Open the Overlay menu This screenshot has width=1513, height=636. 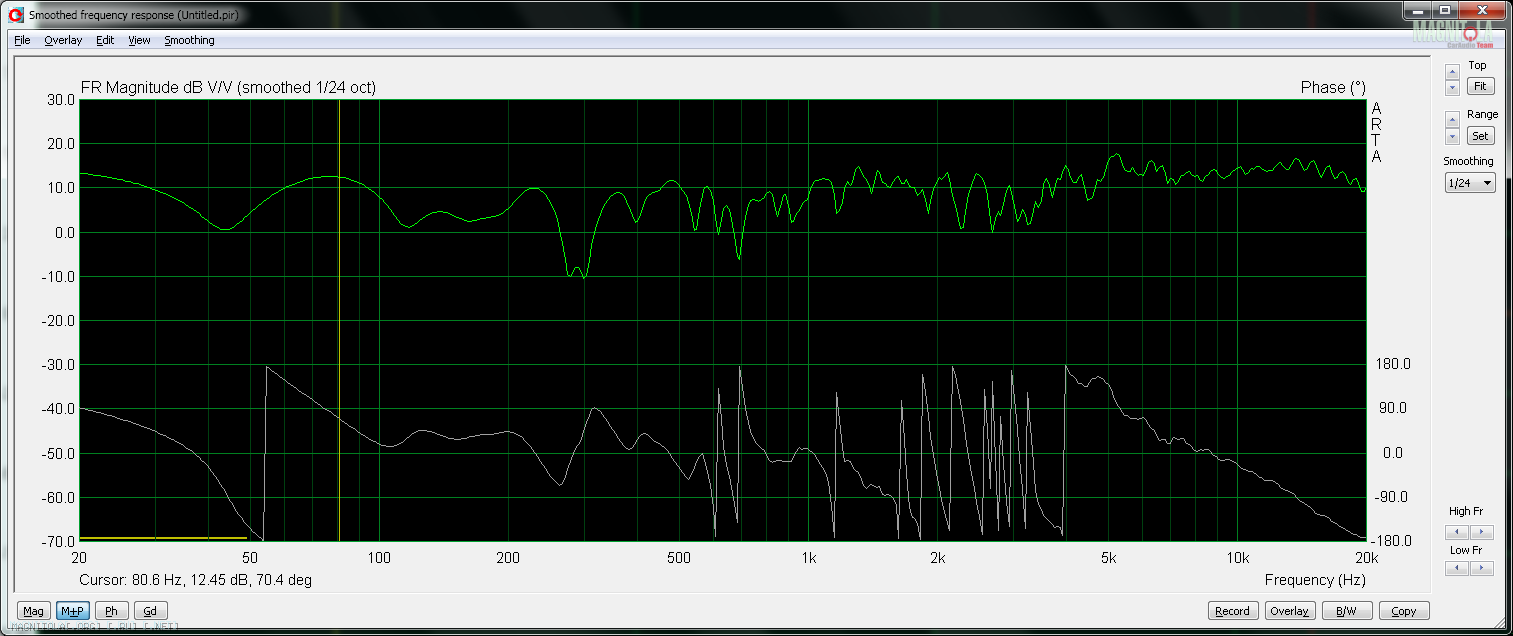63,40
